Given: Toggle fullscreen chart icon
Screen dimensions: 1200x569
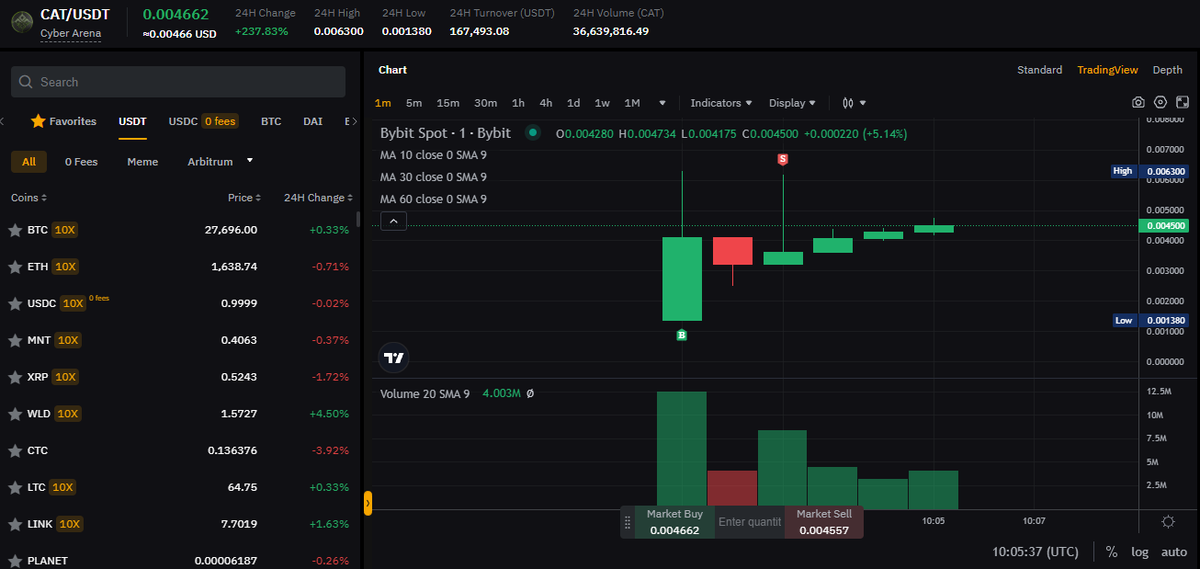Looking at the screenshot, I should click(1183, 103).
